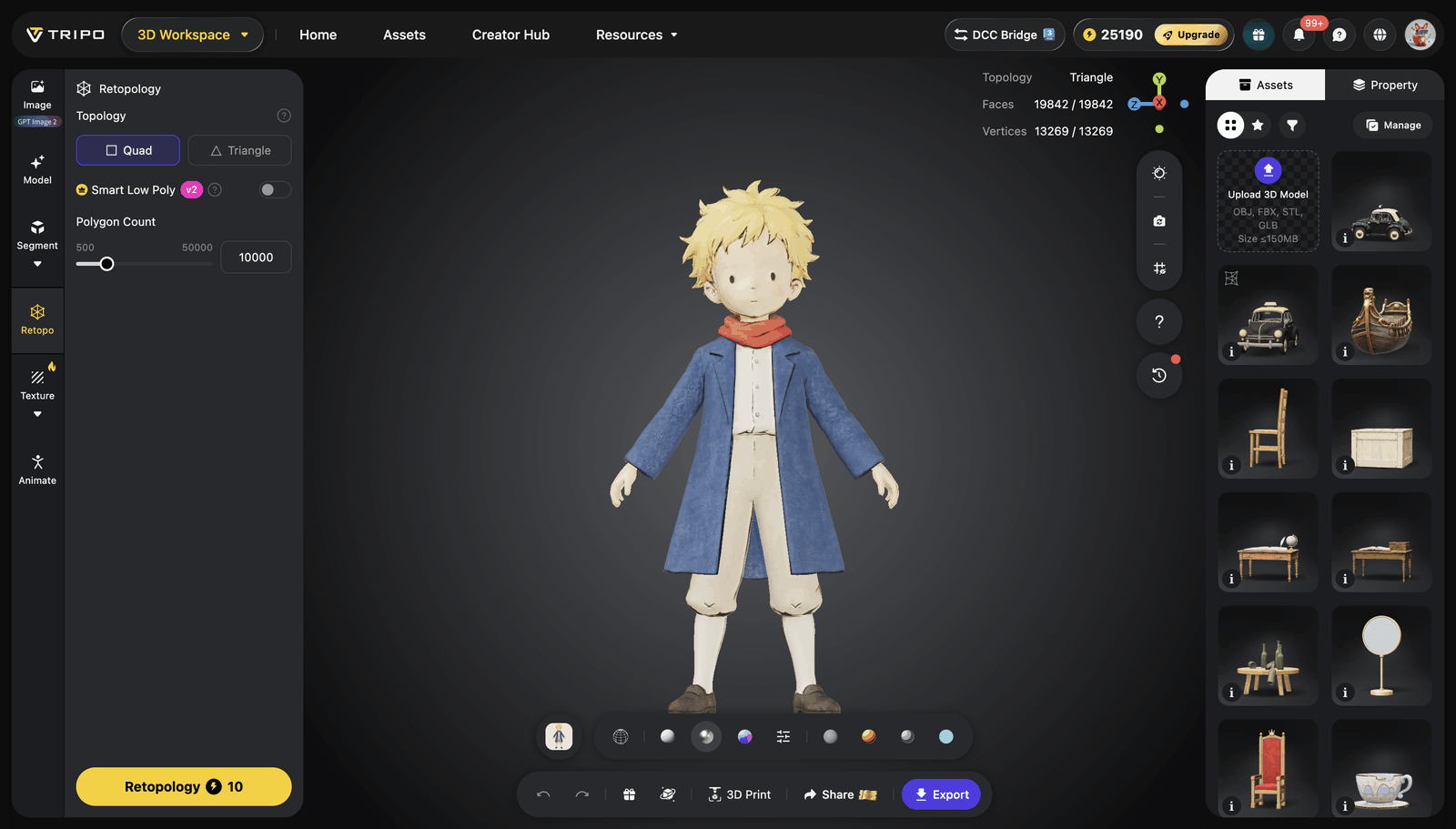Select the multicolor segmentation sphere

point(744,736)
